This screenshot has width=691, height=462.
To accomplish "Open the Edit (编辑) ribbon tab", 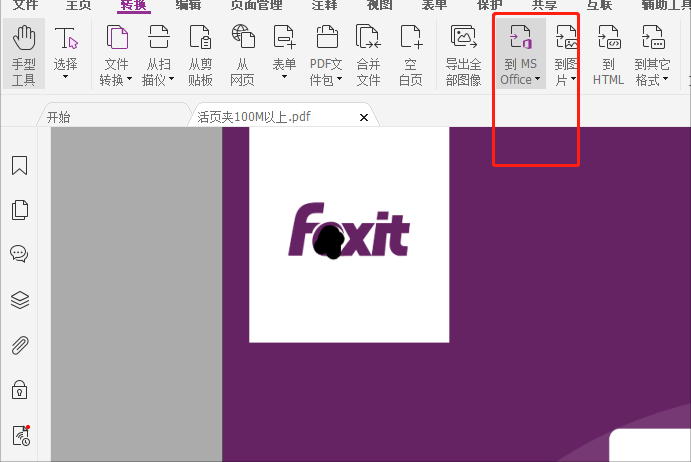I will click(188, 5).
